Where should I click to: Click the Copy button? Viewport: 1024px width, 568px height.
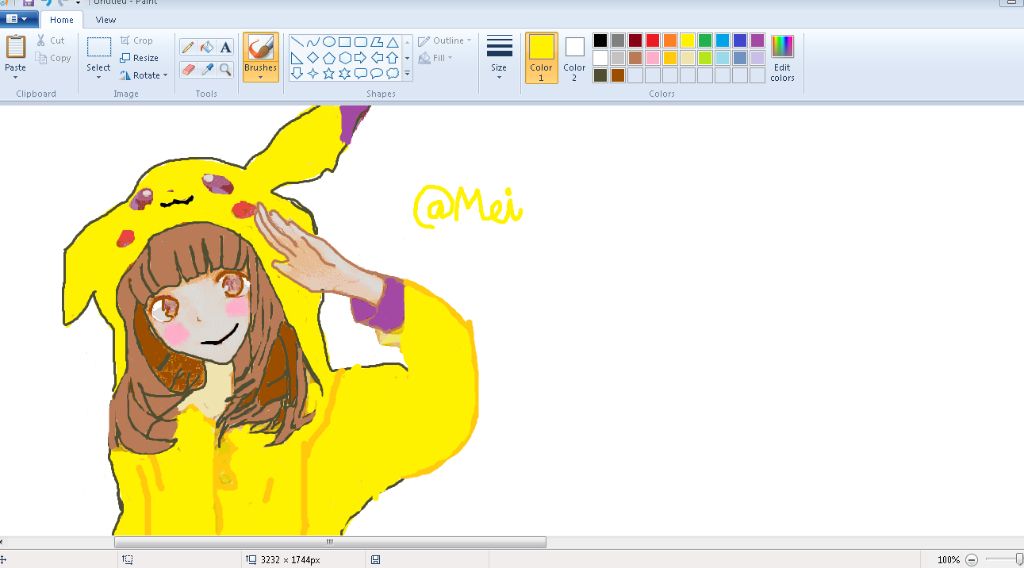(54, 58)
